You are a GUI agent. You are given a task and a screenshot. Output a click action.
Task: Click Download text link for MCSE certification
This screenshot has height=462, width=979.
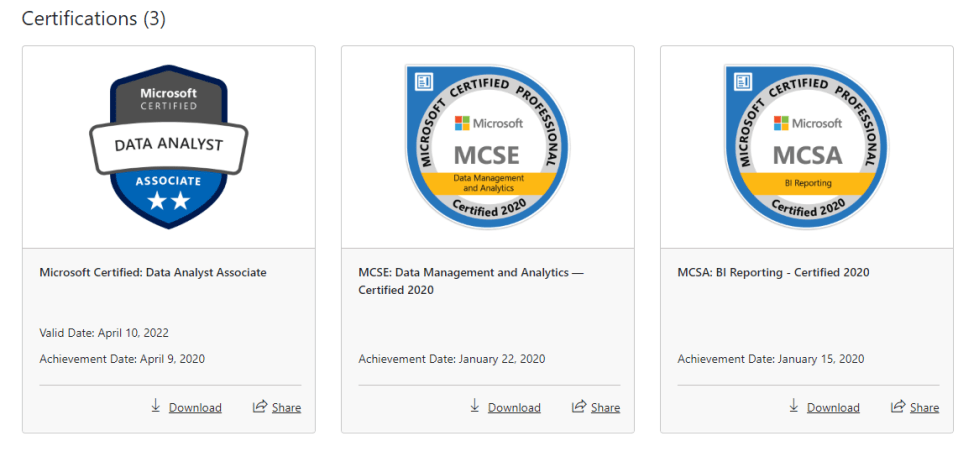click(514, 408)
